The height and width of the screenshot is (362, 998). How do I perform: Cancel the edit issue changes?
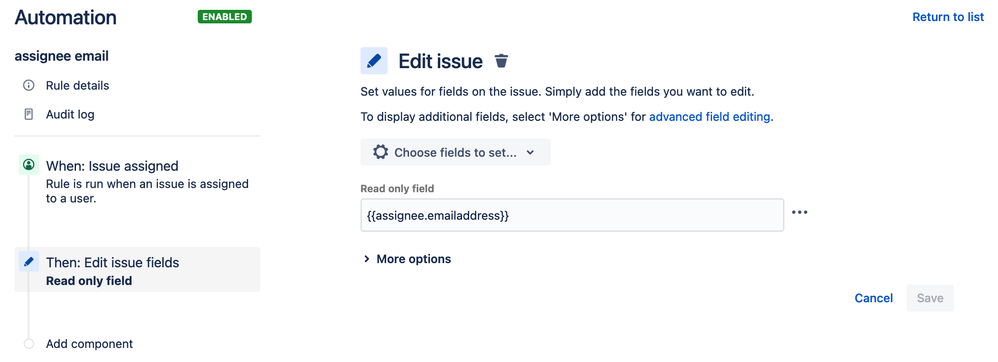[873, 298]
